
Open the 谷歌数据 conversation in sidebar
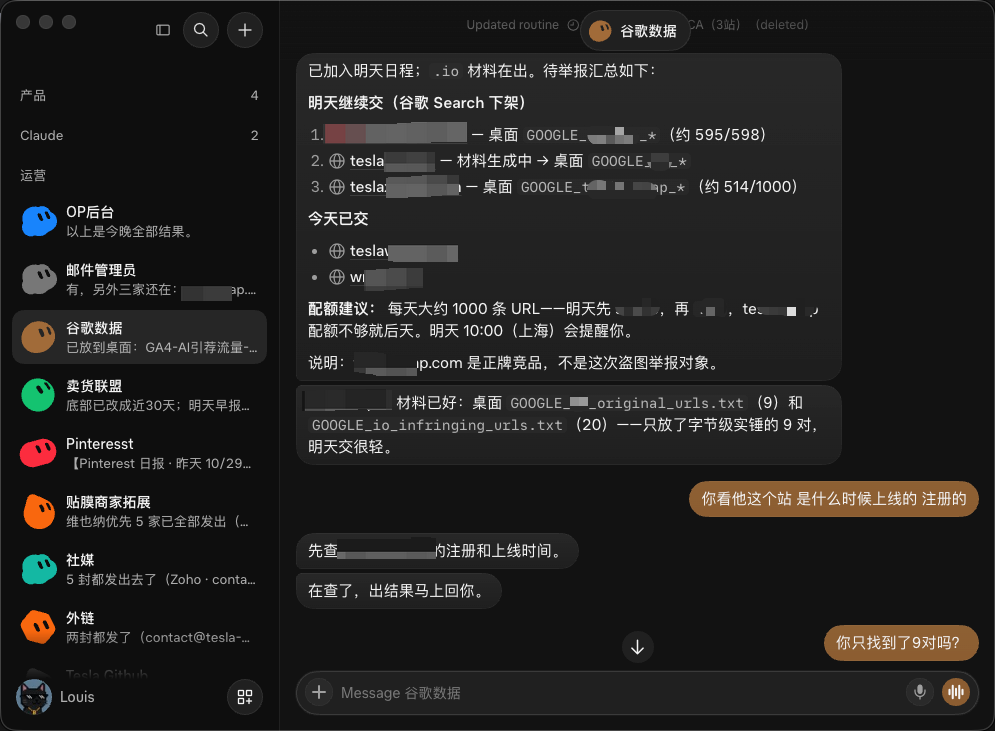click(140, 337)
